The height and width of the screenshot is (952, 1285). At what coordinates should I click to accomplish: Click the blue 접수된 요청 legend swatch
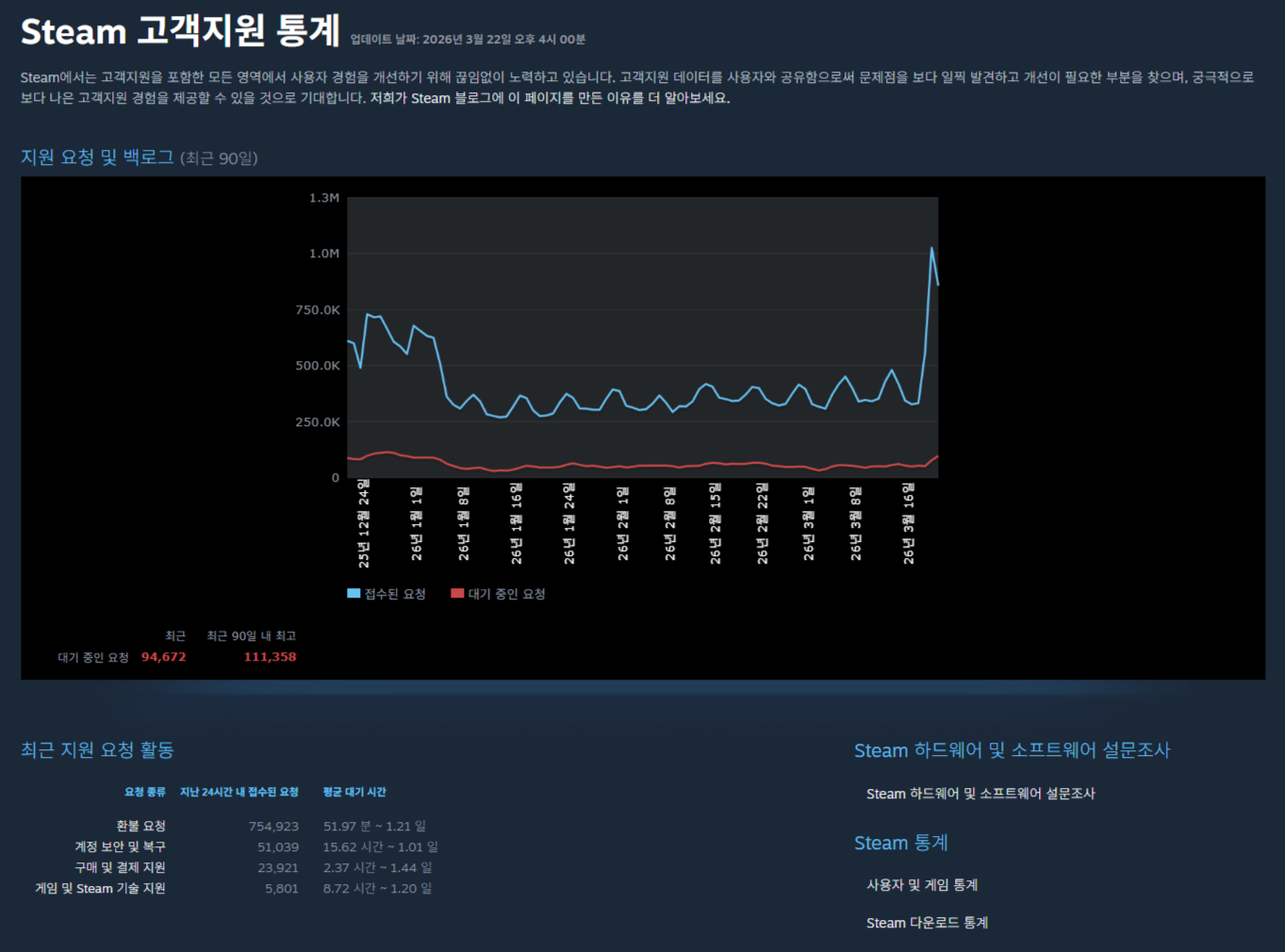354,594
